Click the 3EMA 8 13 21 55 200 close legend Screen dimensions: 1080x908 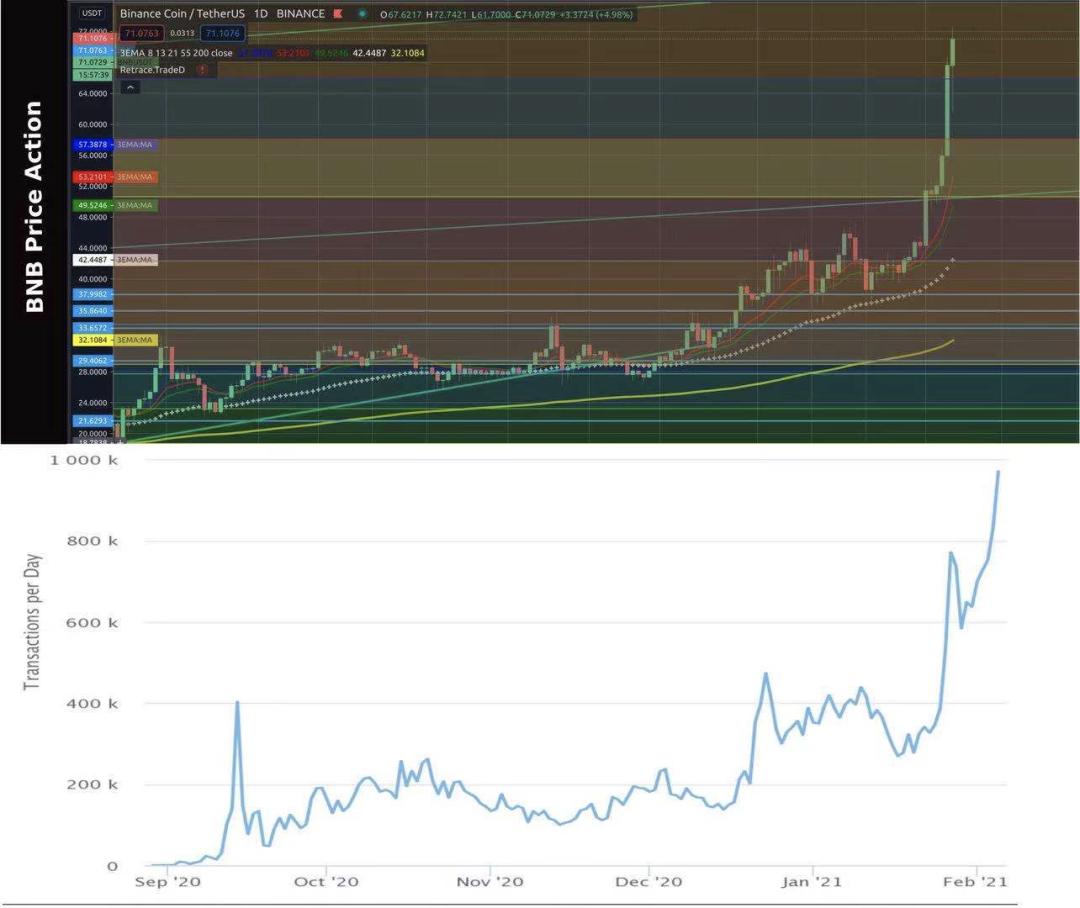[x=176, y=53]
